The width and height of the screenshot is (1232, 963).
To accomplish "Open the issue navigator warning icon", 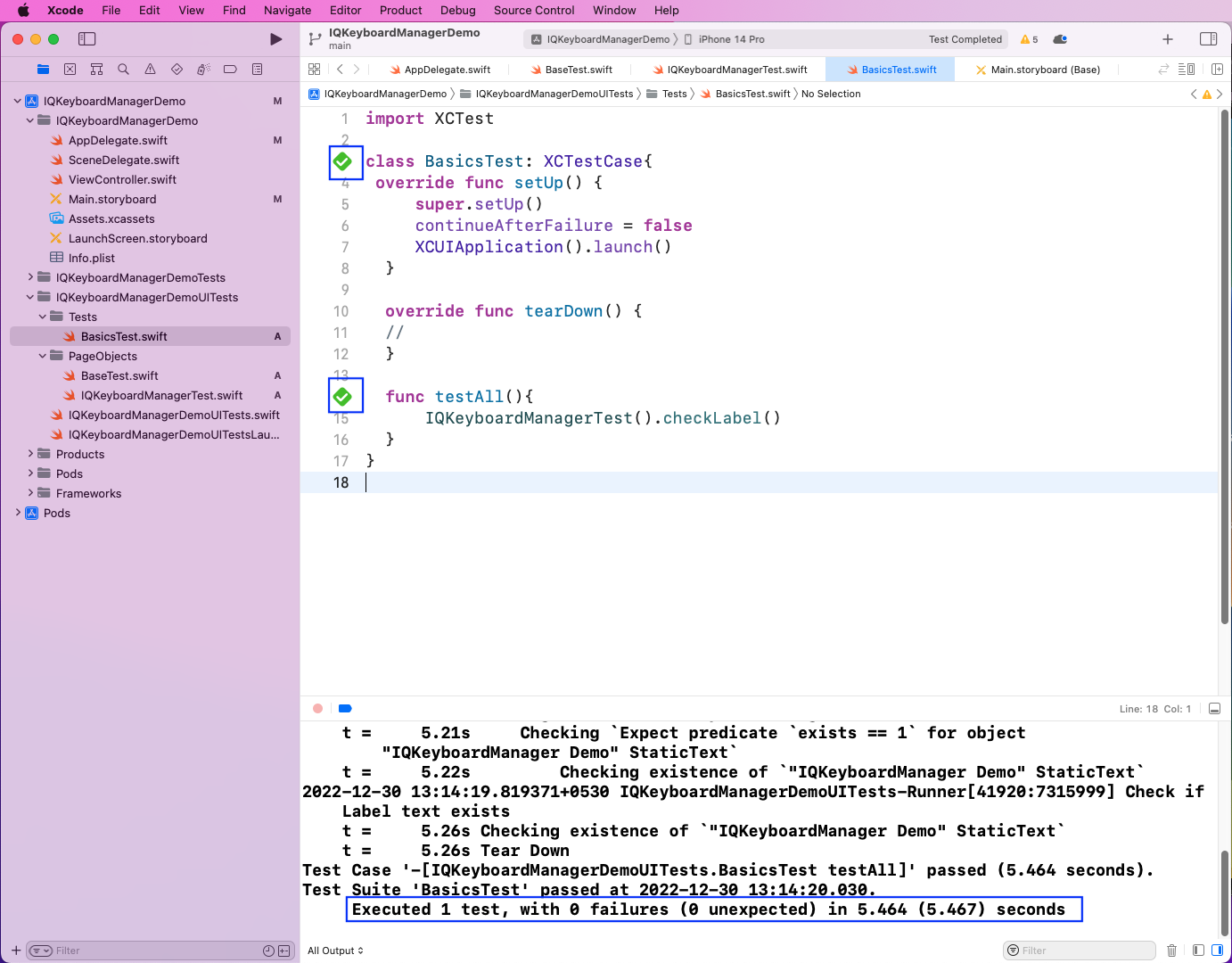I will tap(150, 70).
